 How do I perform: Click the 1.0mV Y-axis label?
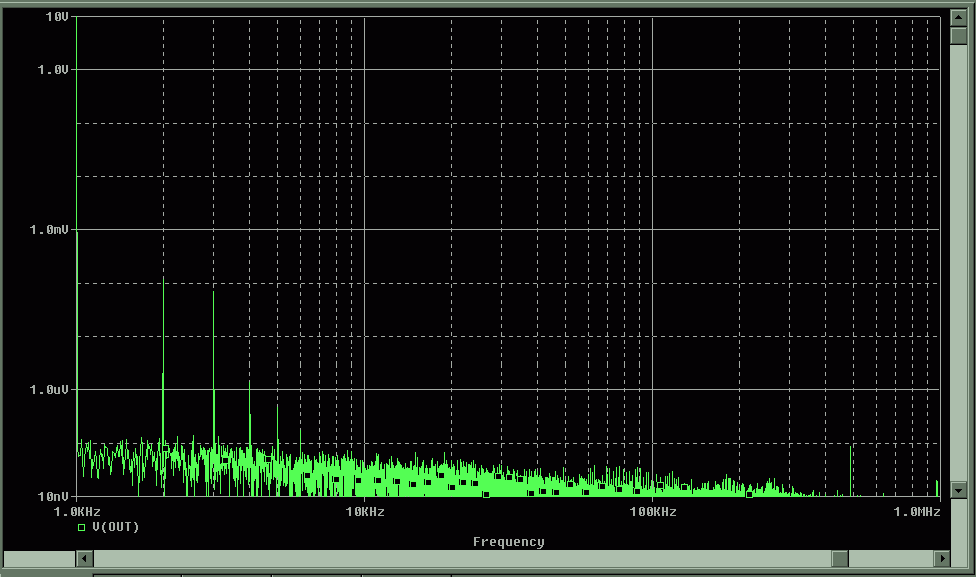[51, 229]
